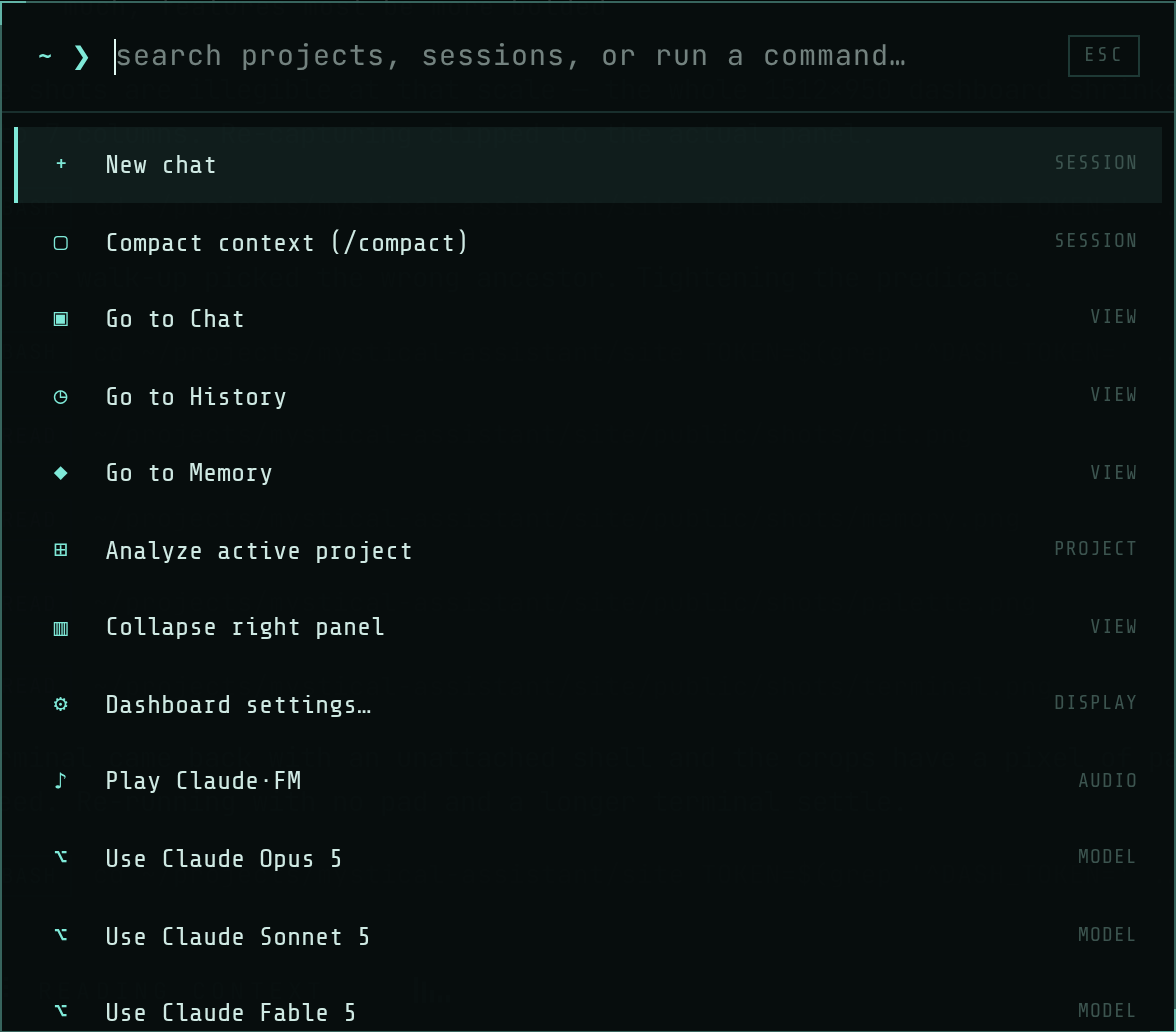Click the music note icon for Play Claude·FM
The image size is (1176, 1032).
pos(62,780)
